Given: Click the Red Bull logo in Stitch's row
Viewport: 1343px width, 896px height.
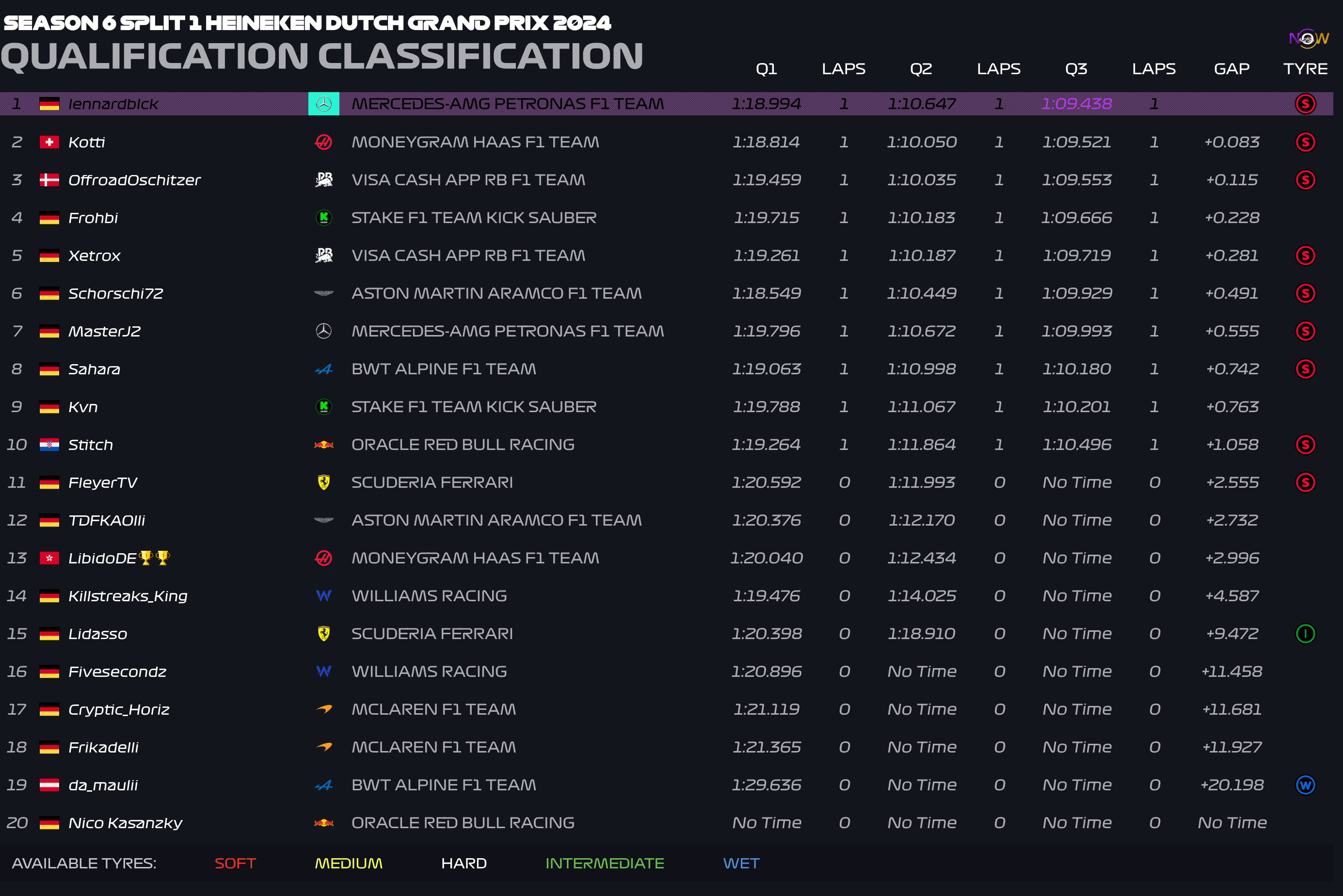Looking at the screenshot, I should pyautogui.click(x=324, y=445).
